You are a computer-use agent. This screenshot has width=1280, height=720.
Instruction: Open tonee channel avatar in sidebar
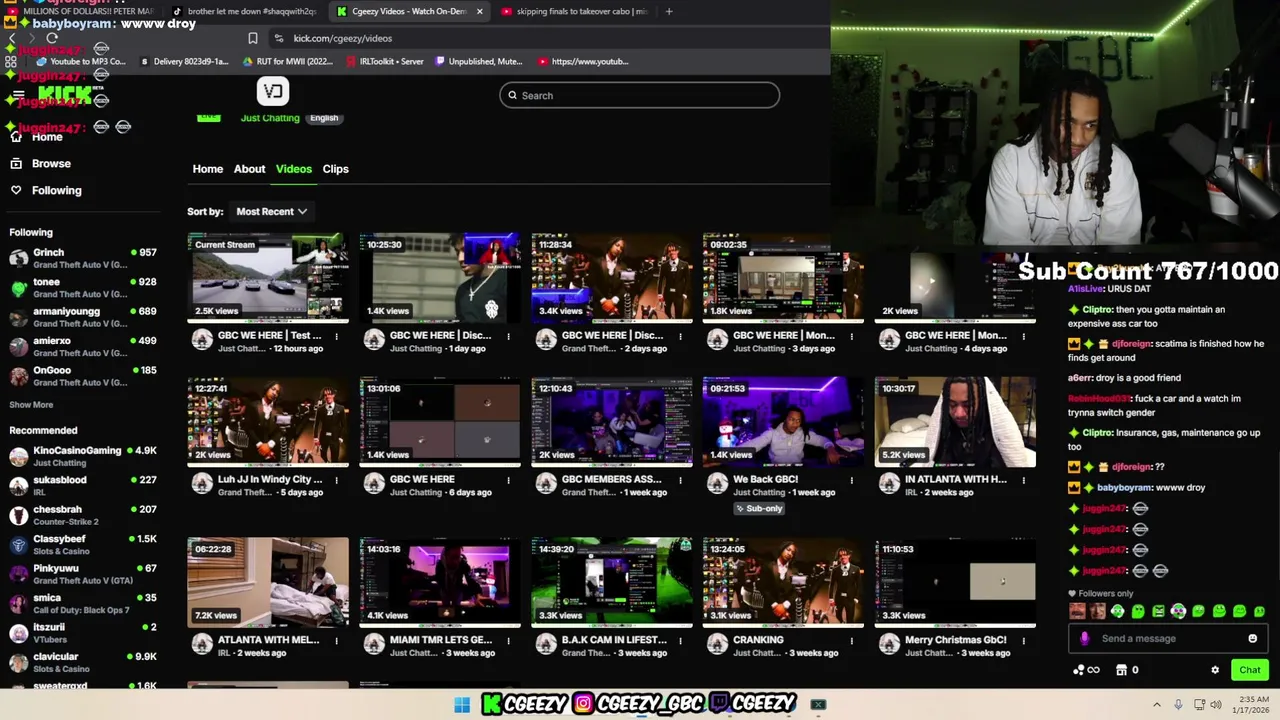coord(18,288)
